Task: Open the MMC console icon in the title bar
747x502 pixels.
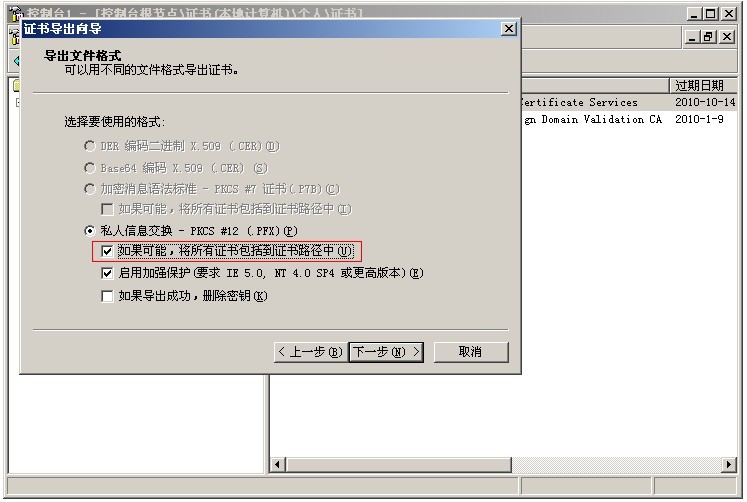Action: coord(16,13)
